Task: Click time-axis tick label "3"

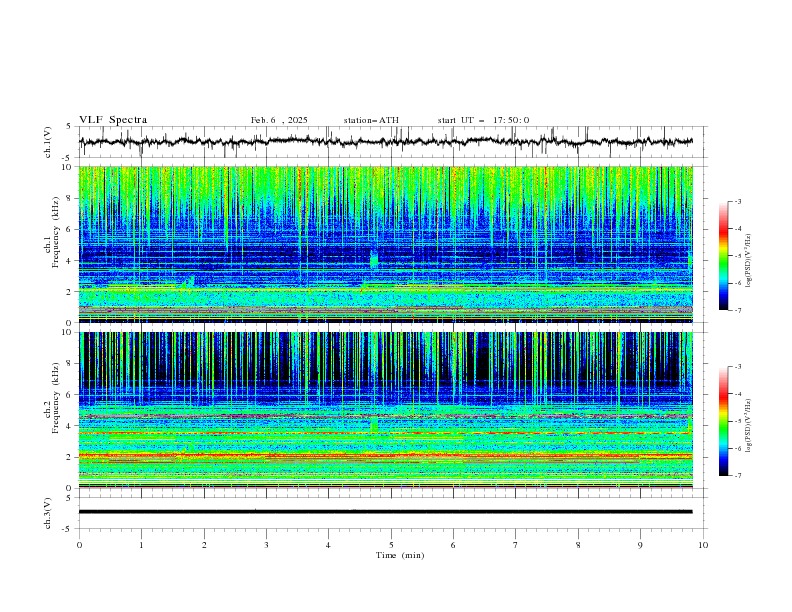Action: [266, 545]
